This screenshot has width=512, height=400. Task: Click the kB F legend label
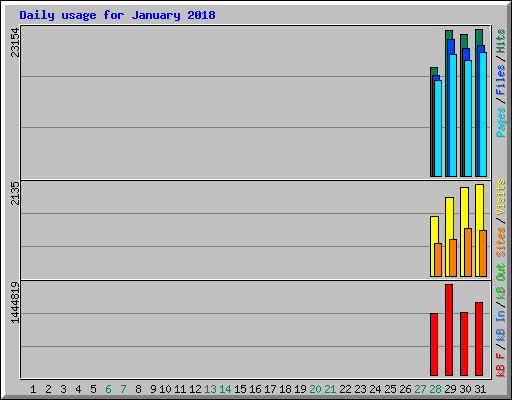[x=501, y=365]
